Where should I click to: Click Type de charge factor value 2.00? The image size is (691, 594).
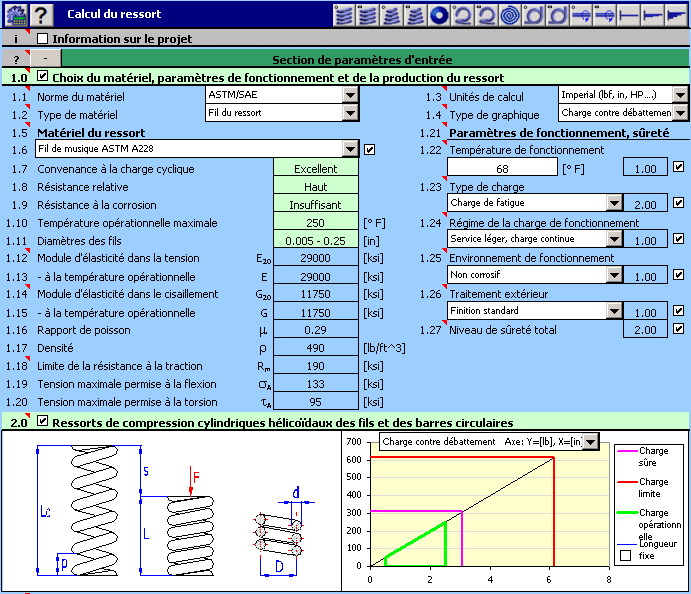[645, 204]
